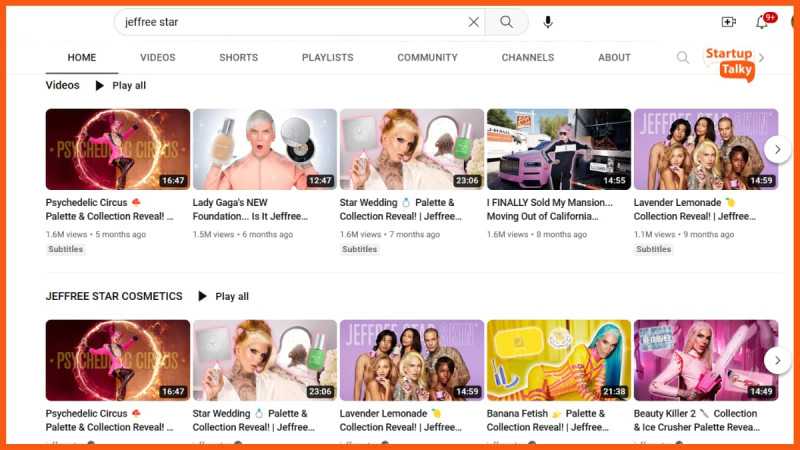800x450 pixels.
Task: Click Subtitles badge under Star Wedding video
Action: pos(359,249)
